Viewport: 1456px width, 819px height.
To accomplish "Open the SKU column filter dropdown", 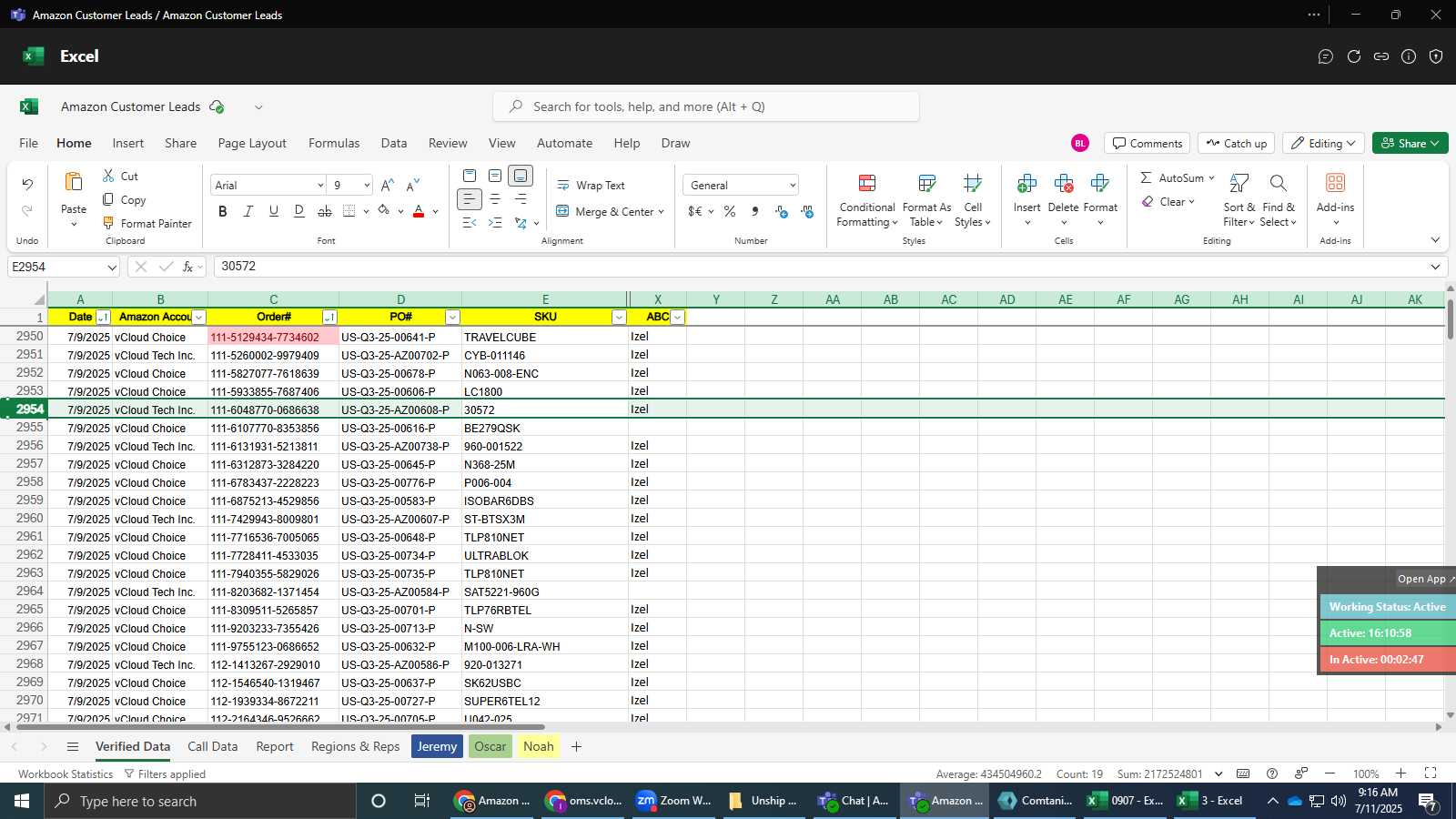I will (619, 318).
